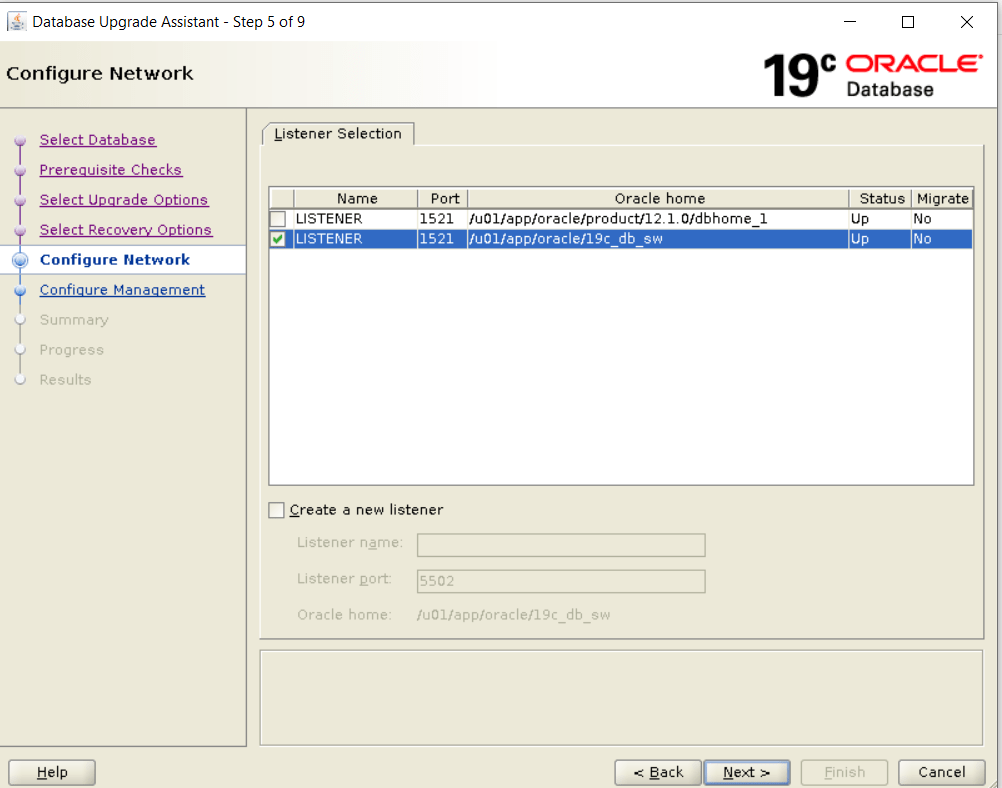Screen dimensions: 1002x788
Task: Open the Prerequisite Checks step link
Action: 111,170
